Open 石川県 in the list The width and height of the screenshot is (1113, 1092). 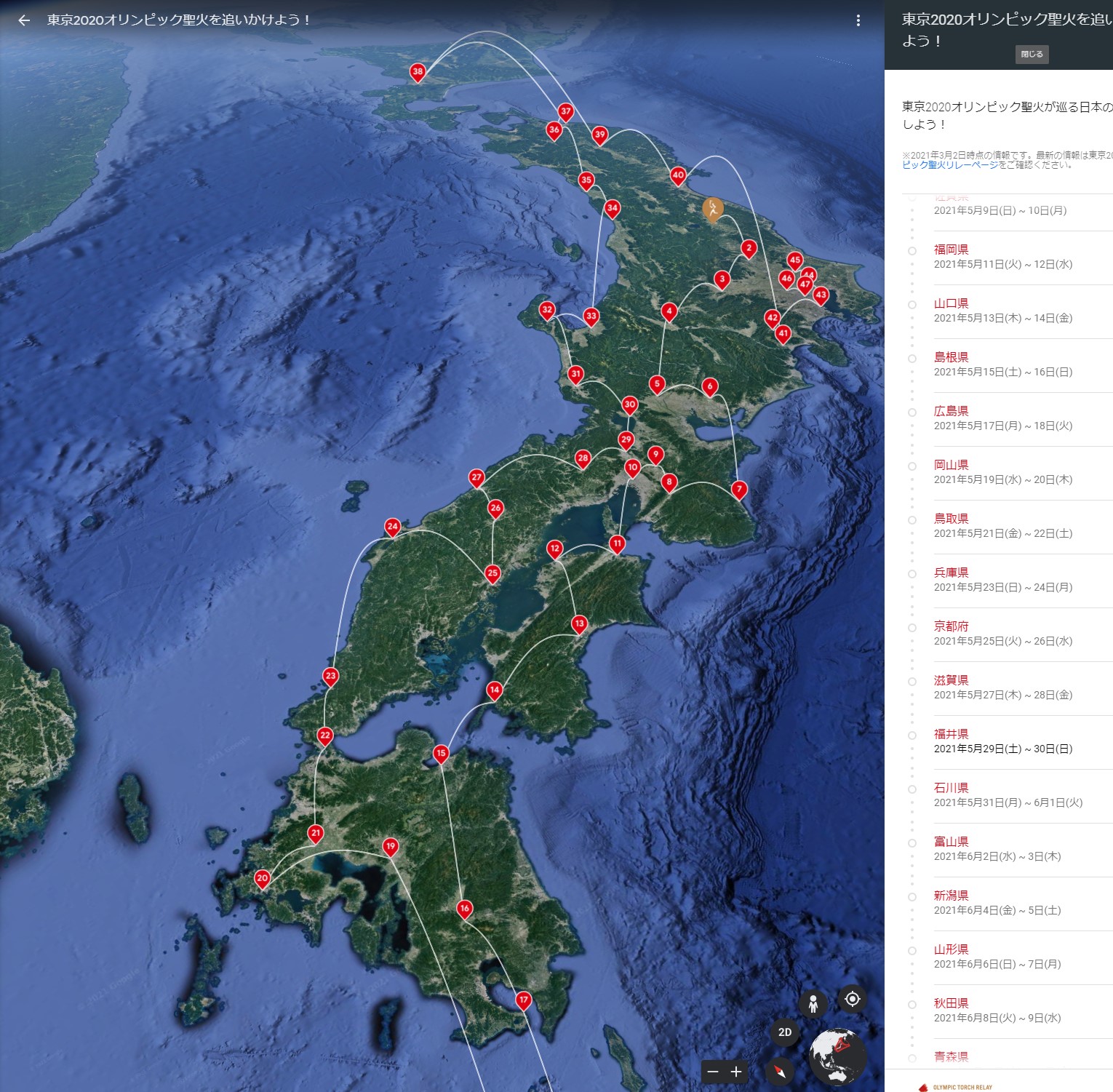(x=952, y=788)
